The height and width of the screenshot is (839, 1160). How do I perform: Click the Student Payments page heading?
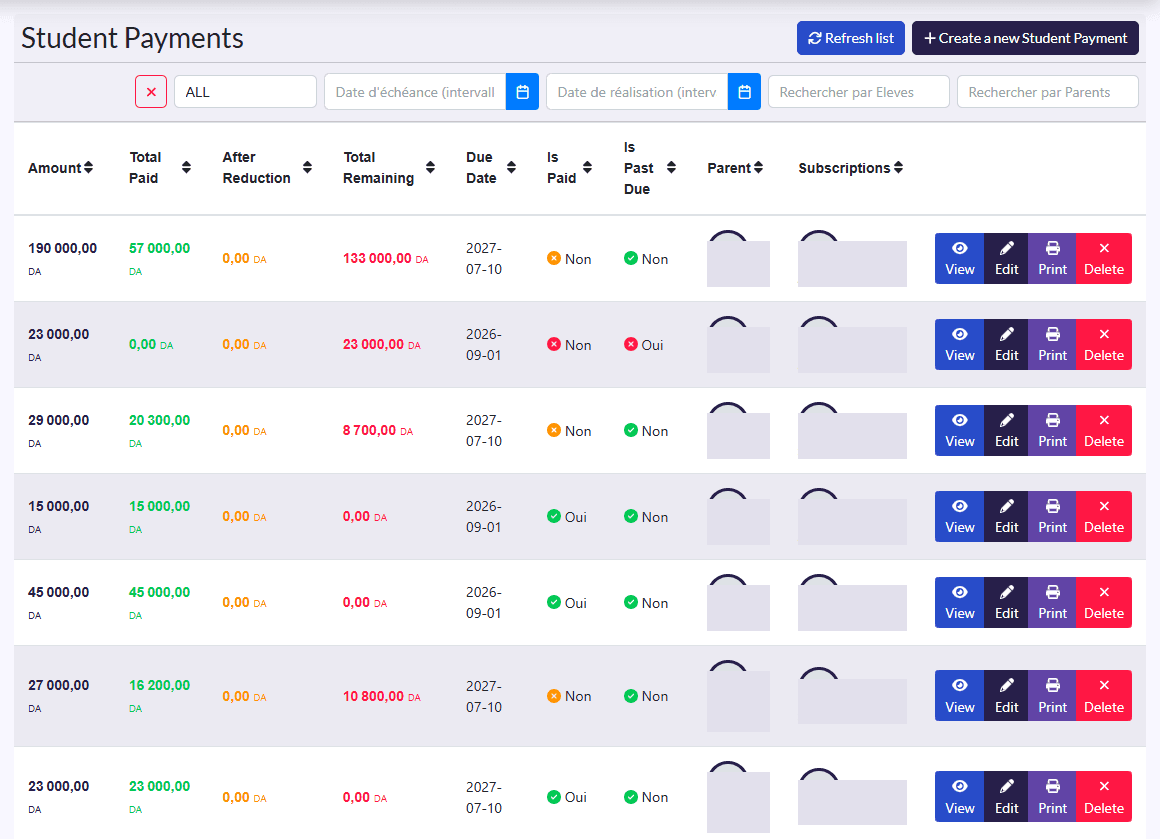(132, 38)
